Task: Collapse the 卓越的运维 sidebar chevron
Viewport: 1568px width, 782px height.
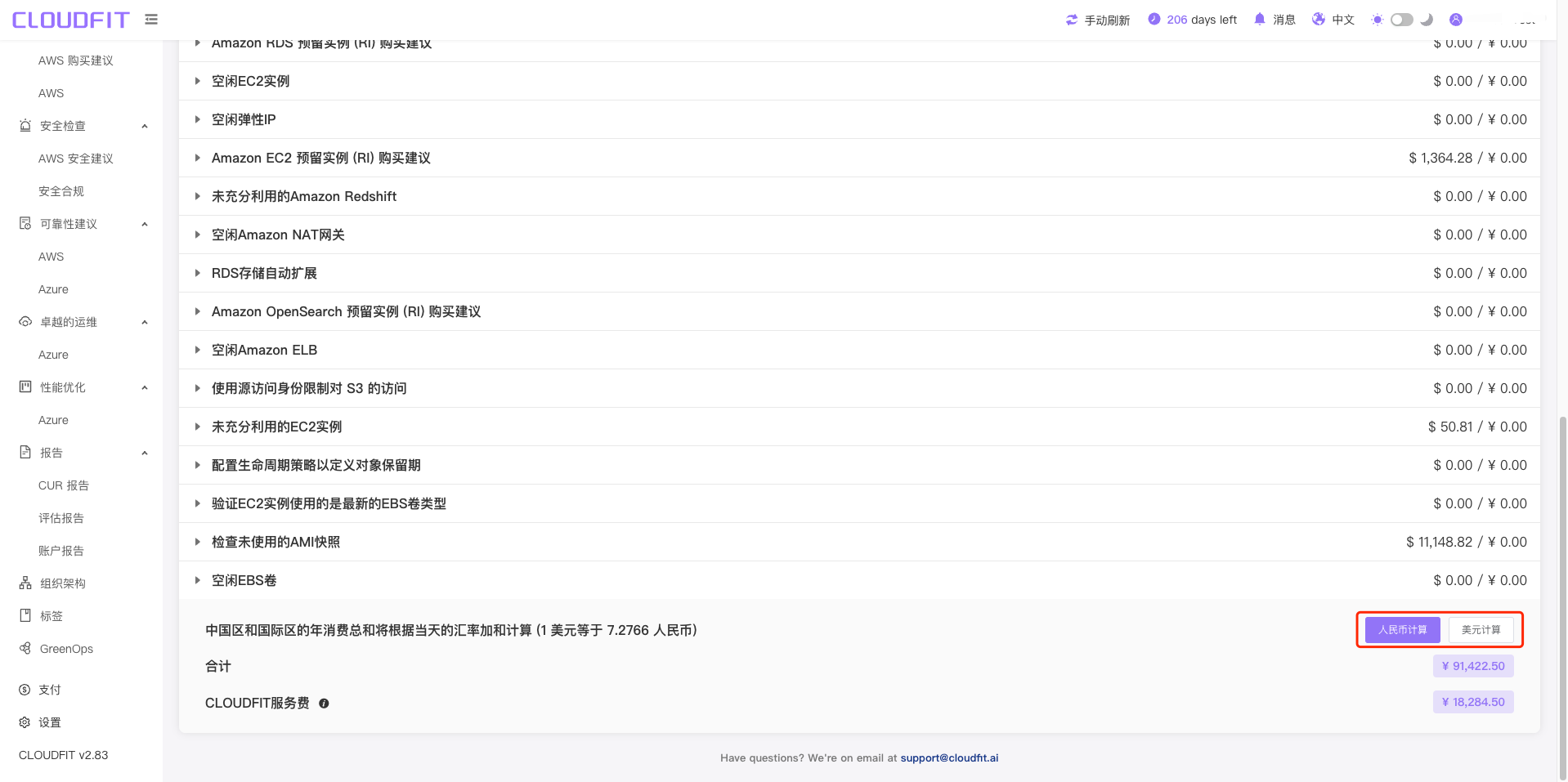Action: (x=145, y=322)
